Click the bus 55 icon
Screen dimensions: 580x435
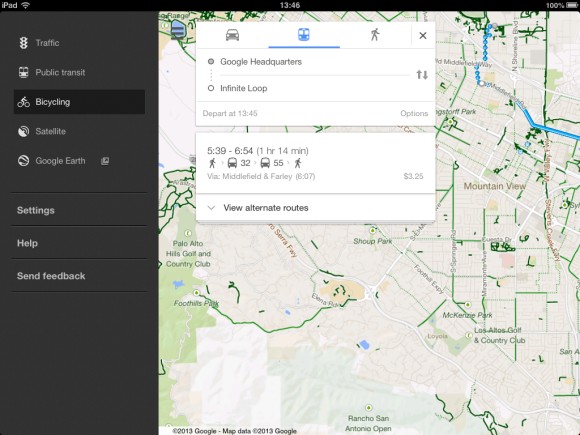tap(265, 163)
